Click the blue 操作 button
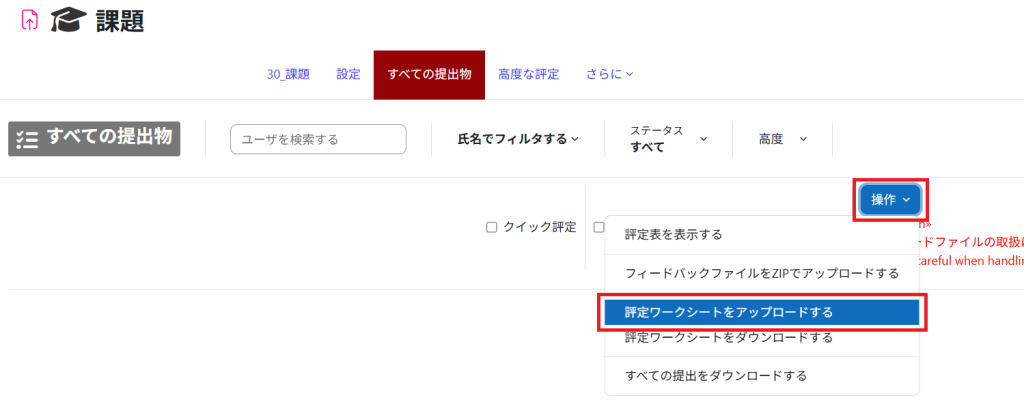The width and height of the screenshot is (1024, 400). pyautogui.click(x=891, y=201)
